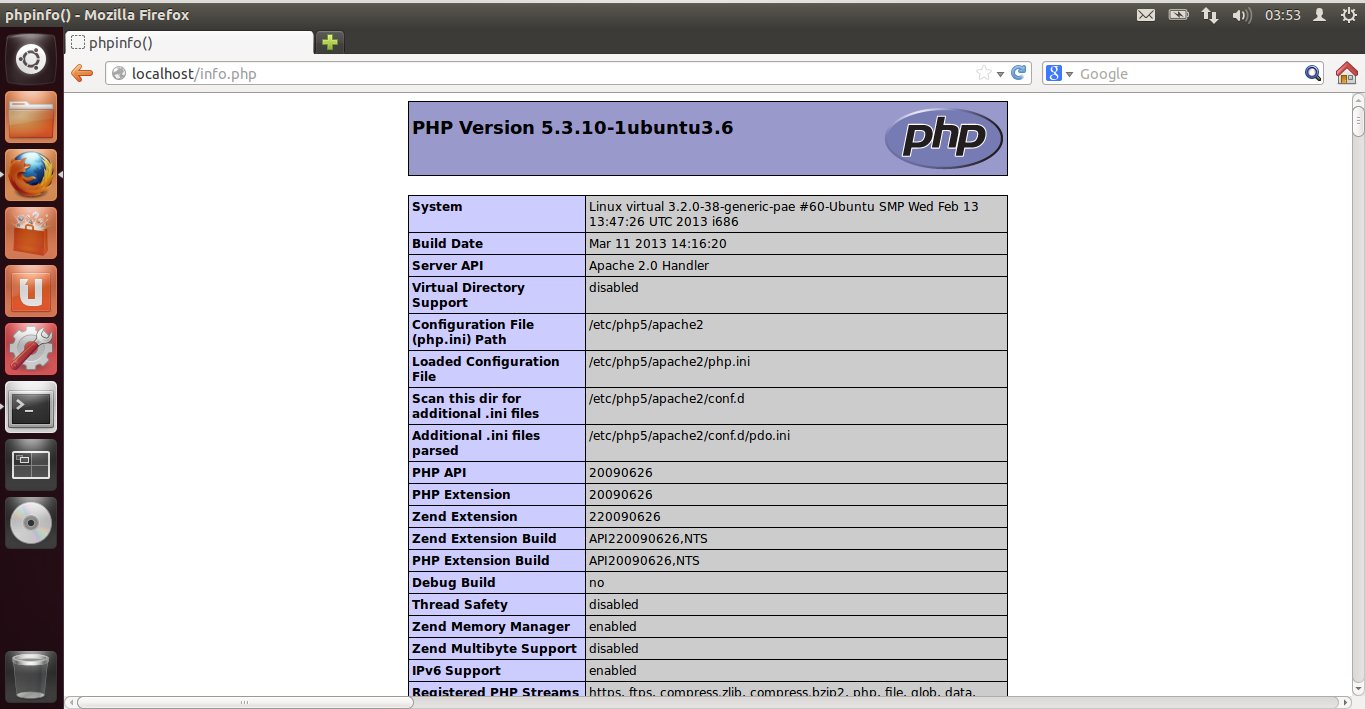Click the 'Zend Memory Manager' label
This screenshot has width=1365, height=709.
click(491, 627)
